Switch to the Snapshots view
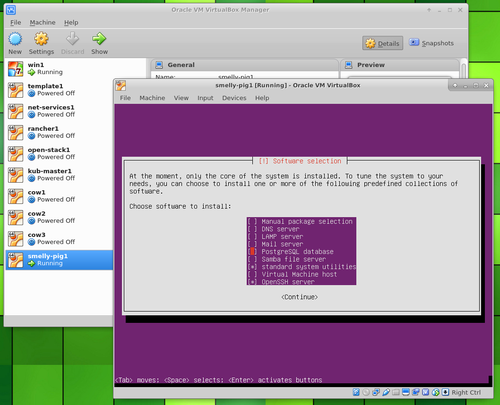This screenshot has width=500, height=405. tap(431, 43)
